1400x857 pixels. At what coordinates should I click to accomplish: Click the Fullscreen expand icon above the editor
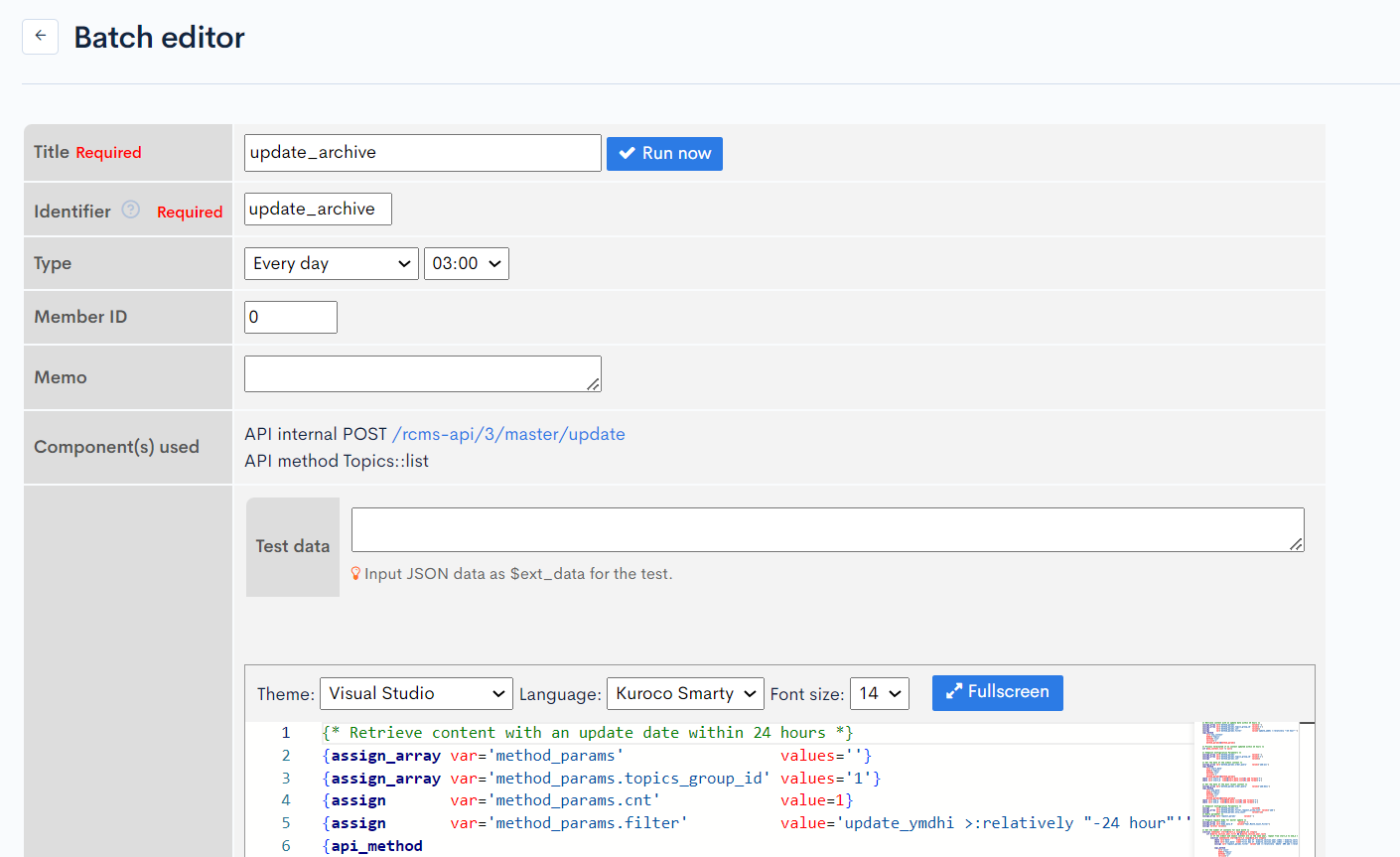click(955, 693)
